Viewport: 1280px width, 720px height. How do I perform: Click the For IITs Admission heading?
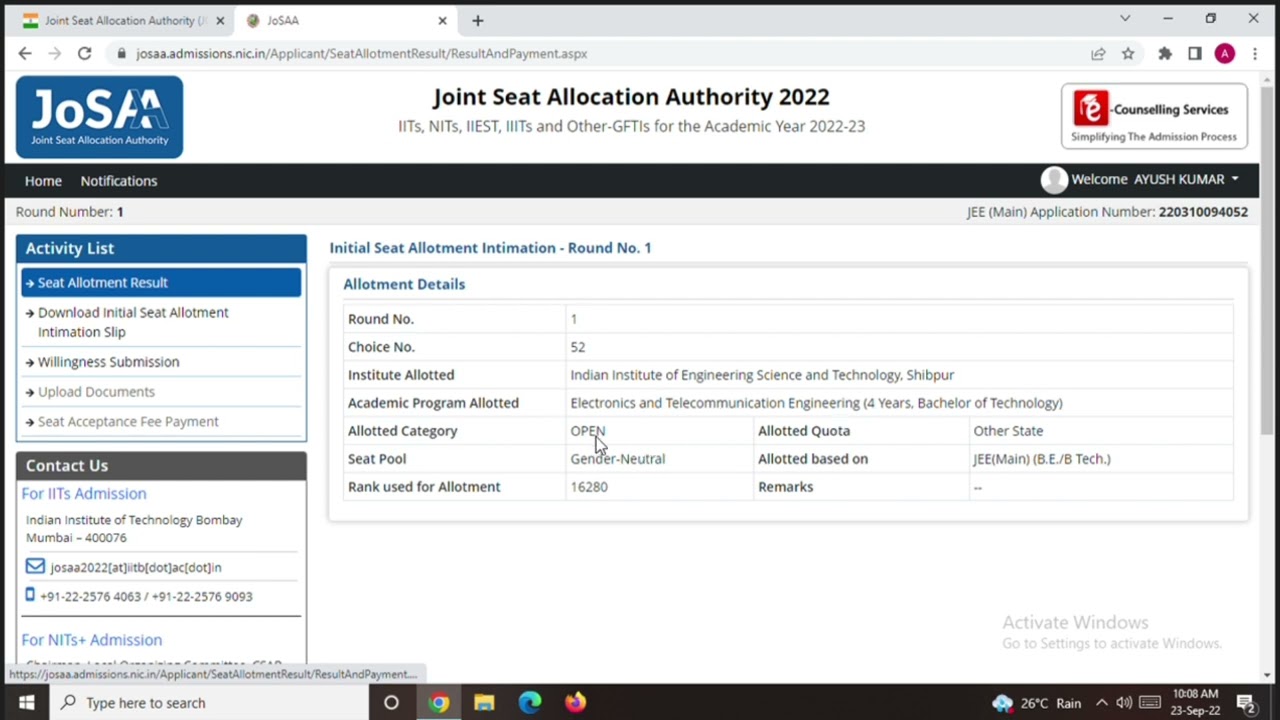[84, 493]
